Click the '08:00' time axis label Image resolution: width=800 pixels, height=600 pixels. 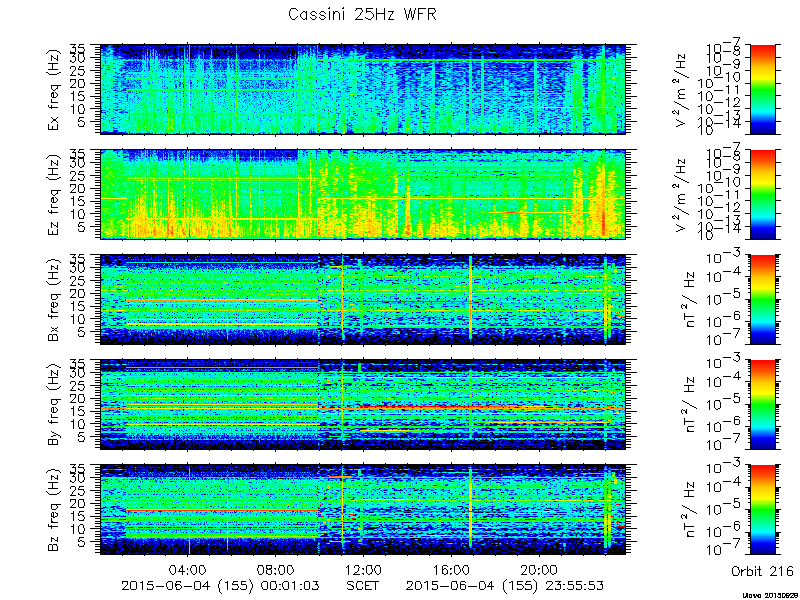pos(276,570)
